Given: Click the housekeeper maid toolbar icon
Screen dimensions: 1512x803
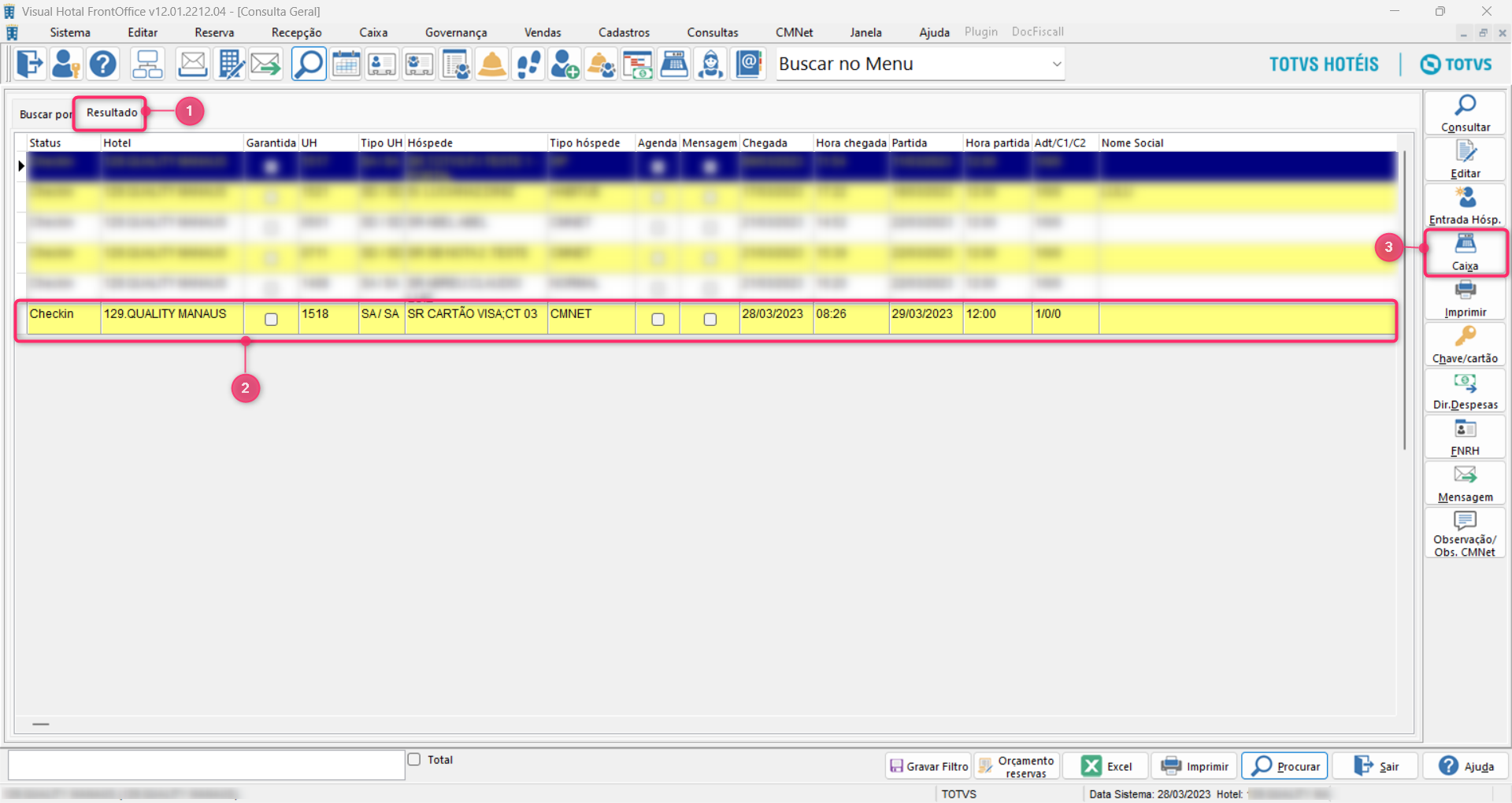Looking at the screenshot, I should coord(711,64).
